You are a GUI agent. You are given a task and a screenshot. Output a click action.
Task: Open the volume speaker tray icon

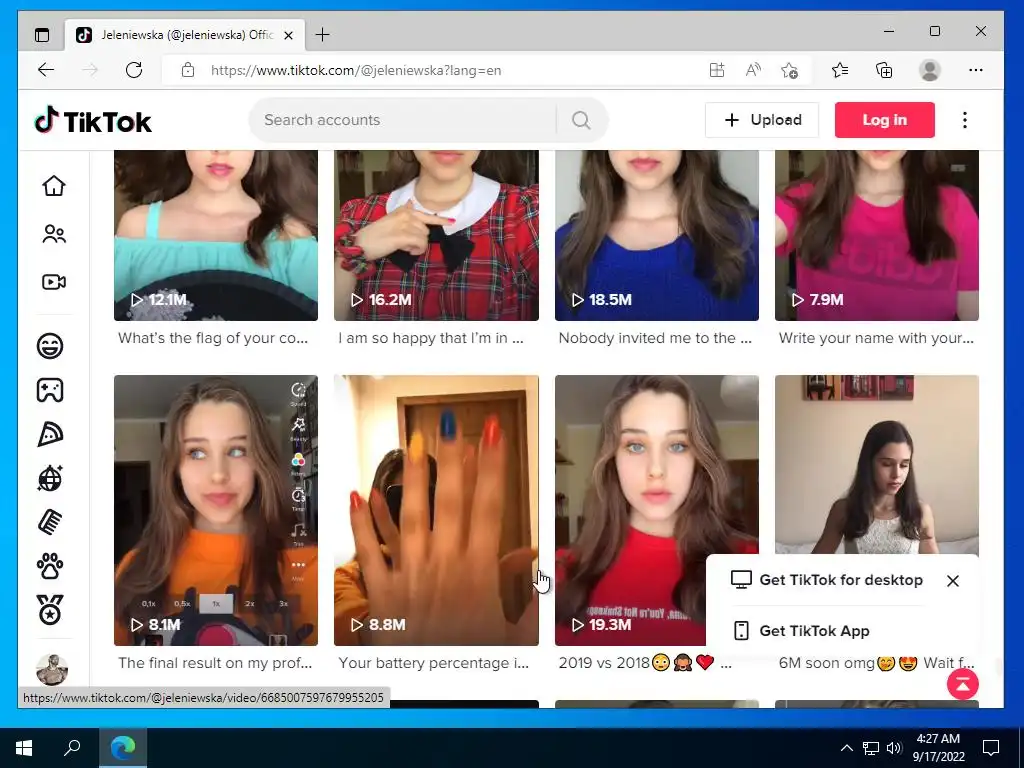(x=894, y=748)
